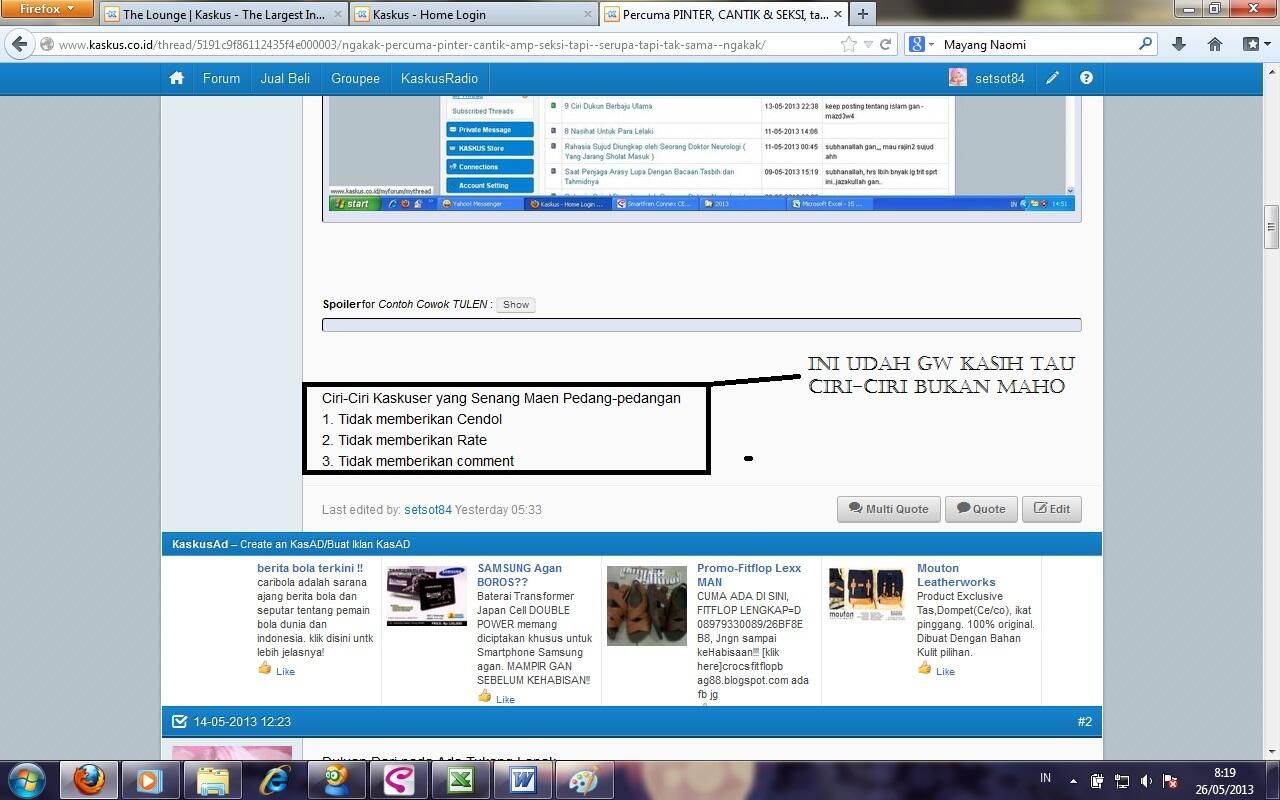This screenshot has width=1280, height=800.
Task: Open the Firefox menu button
Action: coord(47,9)
